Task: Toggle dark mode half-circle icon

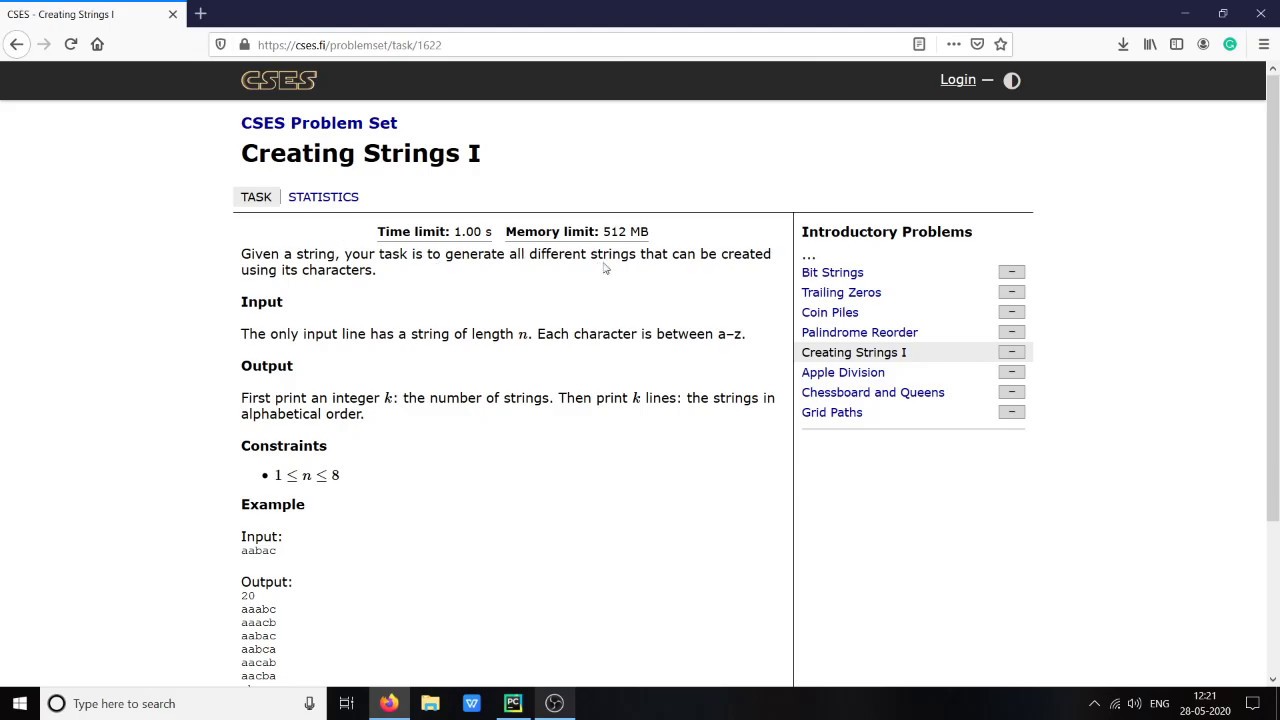Action: coord(1012,80)
